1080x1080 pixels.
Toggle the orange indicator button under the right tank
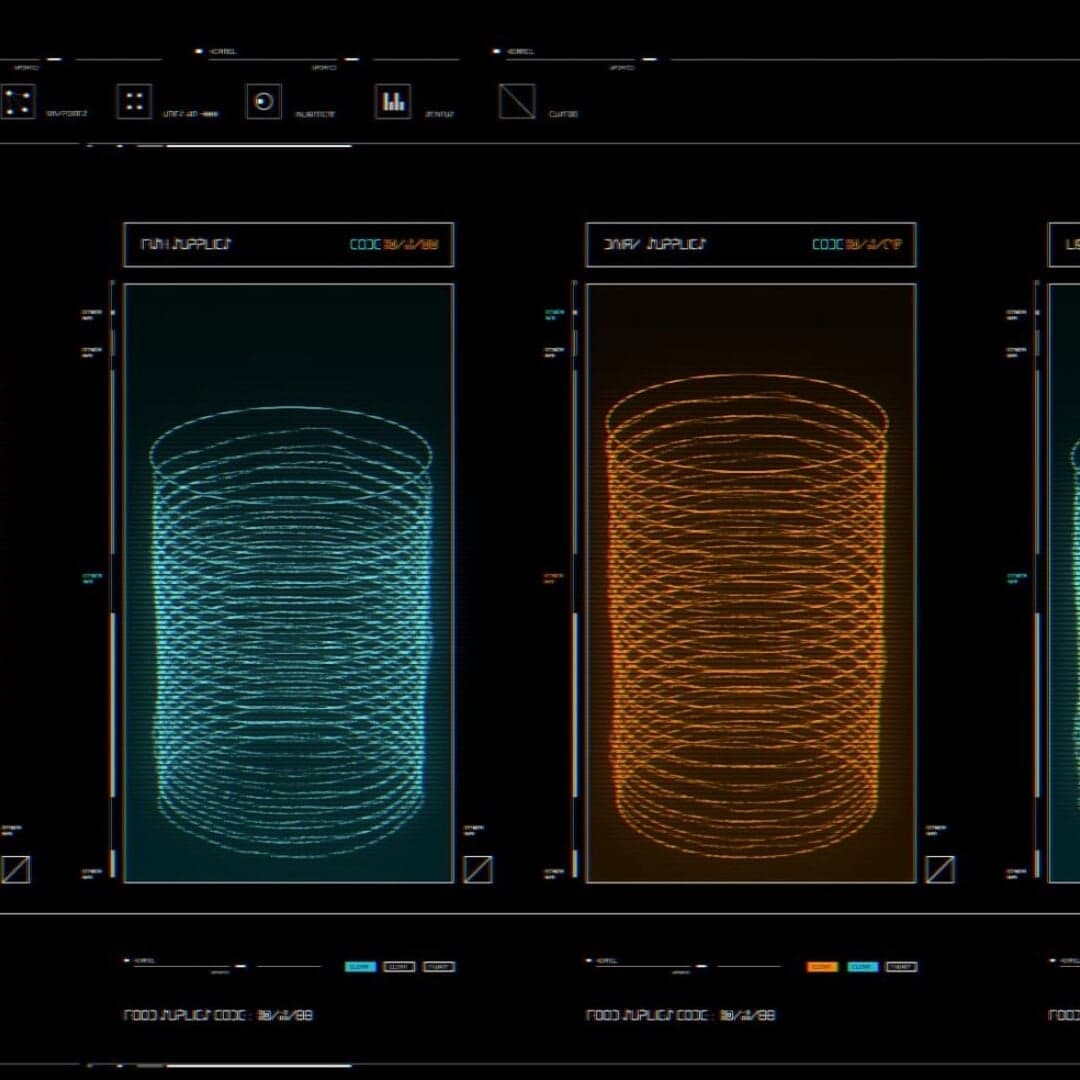[x=822, y=967]
